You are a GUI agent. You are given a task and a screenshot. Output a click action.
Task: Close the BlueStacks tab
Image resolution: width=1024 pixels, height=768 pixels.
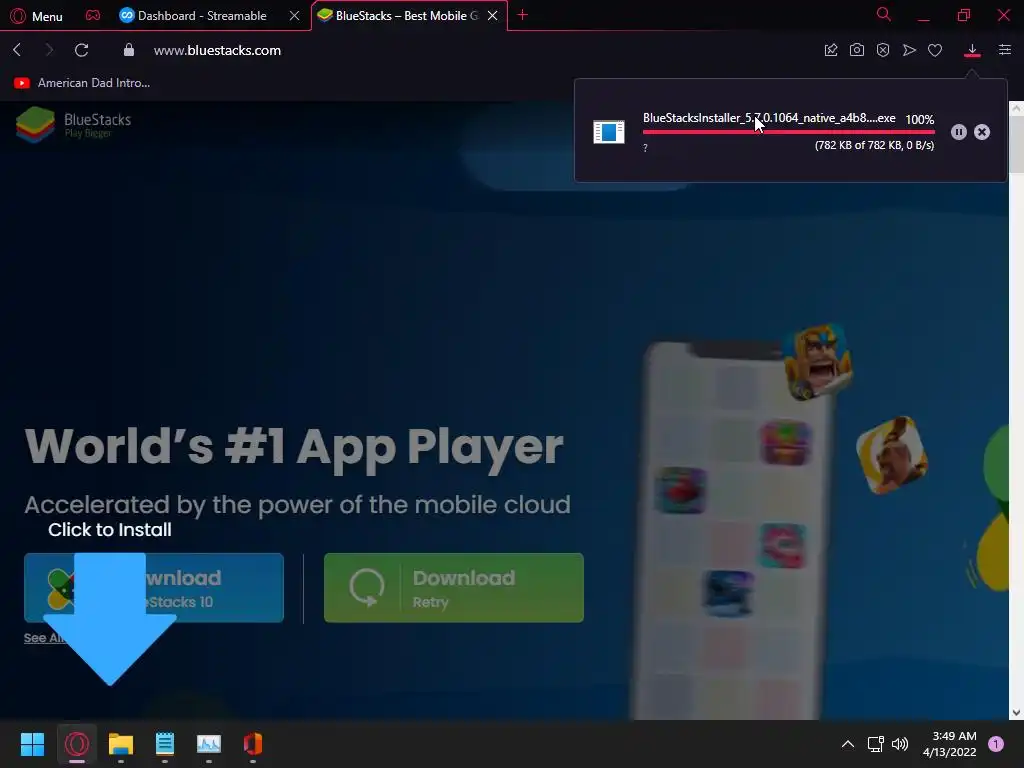[x=492, y=16]
